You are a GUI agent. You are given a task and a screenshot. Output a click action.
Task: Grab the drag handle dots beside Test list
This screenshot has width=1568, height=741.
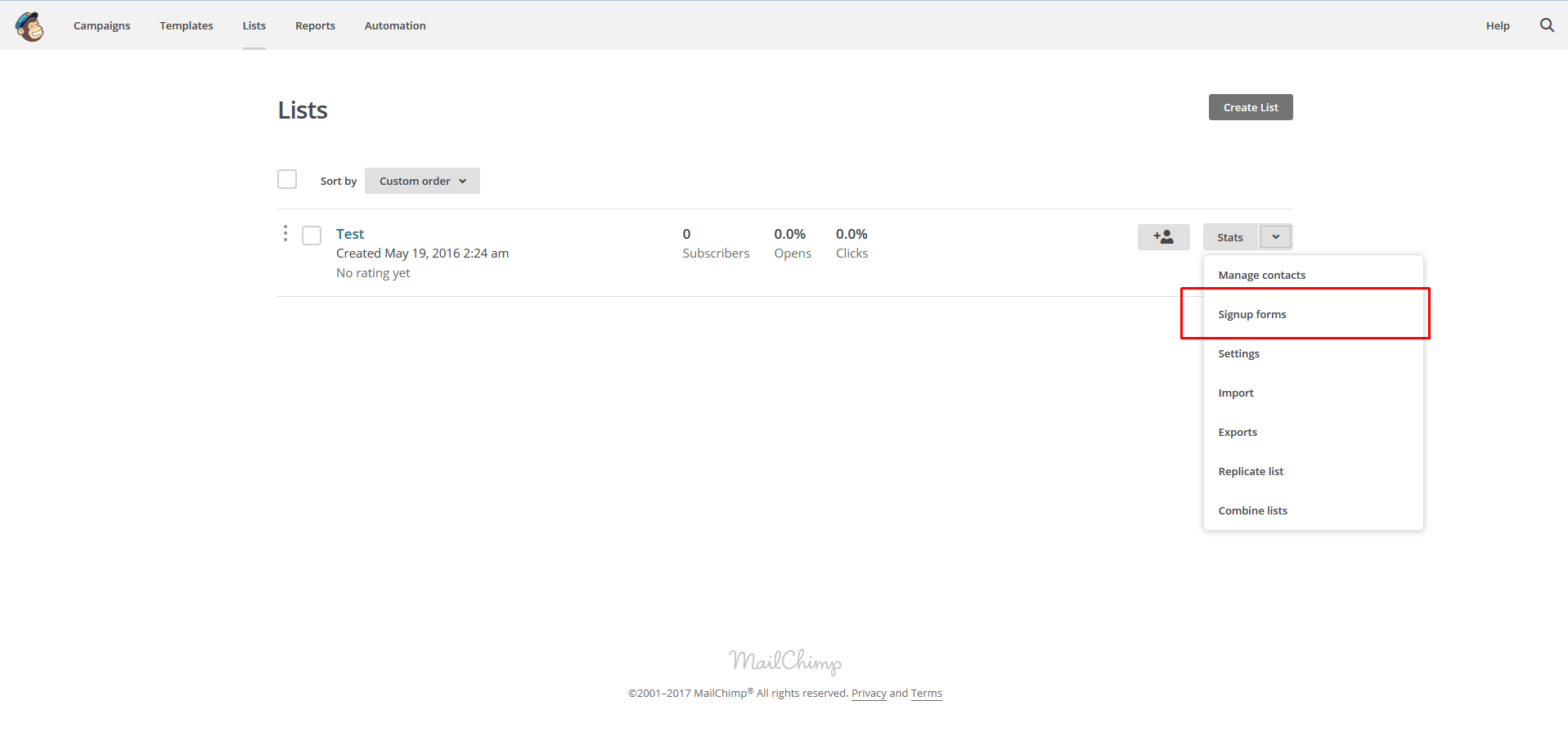point(285,233)
